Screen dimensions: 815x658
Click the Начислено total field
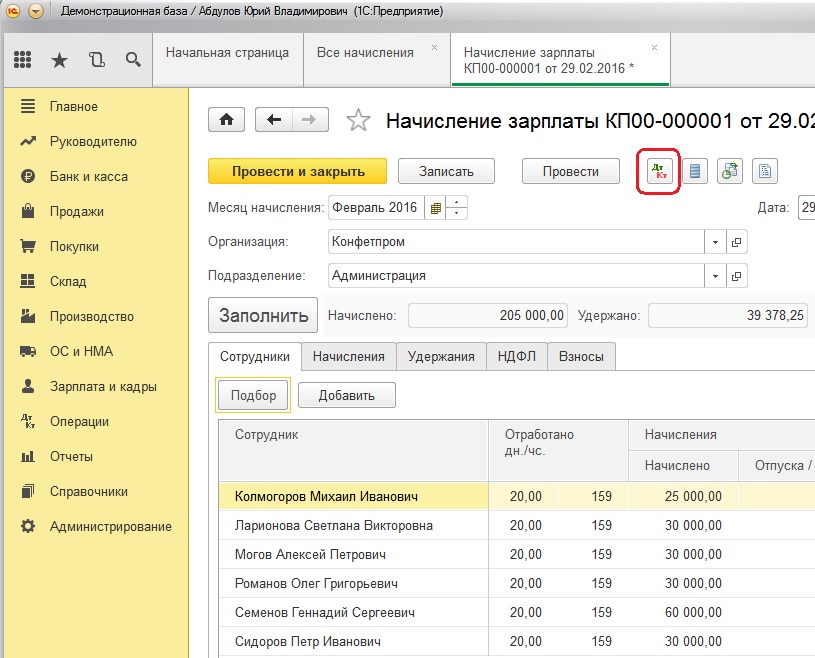click(x=488, y=315)
